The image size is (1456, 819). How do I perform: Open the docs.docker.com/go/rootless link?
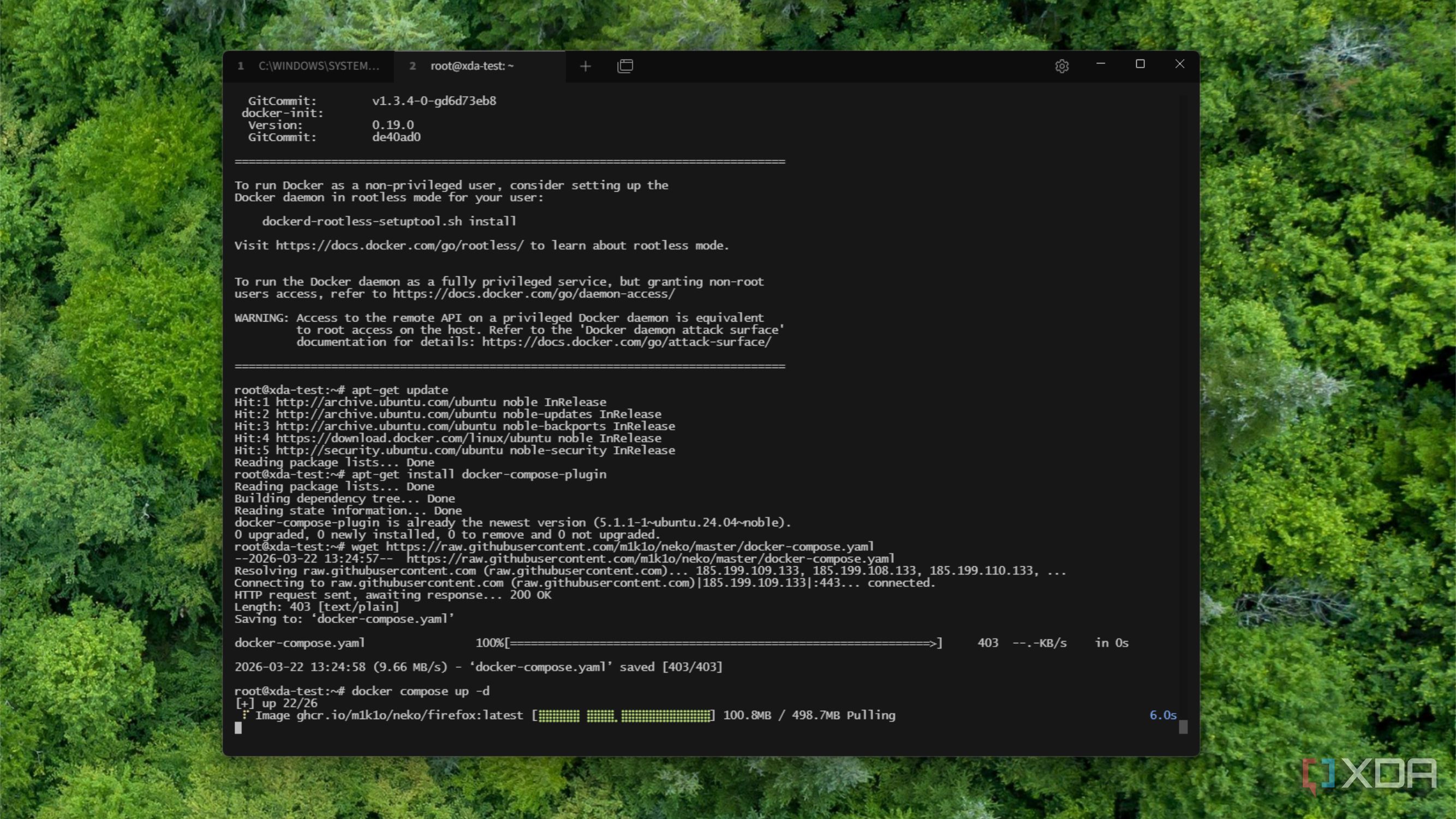click(x=399, y=246)
